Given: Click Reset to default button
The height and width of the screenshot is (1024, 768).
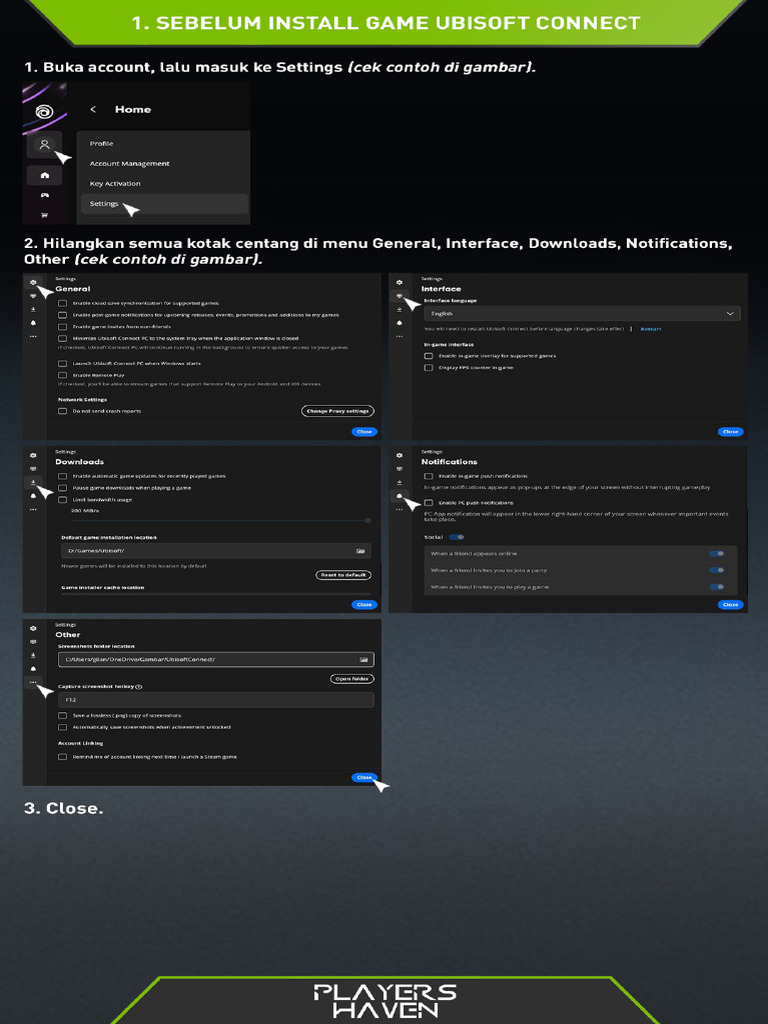Looking at the screenshot, I should click(x=344, y=575).
